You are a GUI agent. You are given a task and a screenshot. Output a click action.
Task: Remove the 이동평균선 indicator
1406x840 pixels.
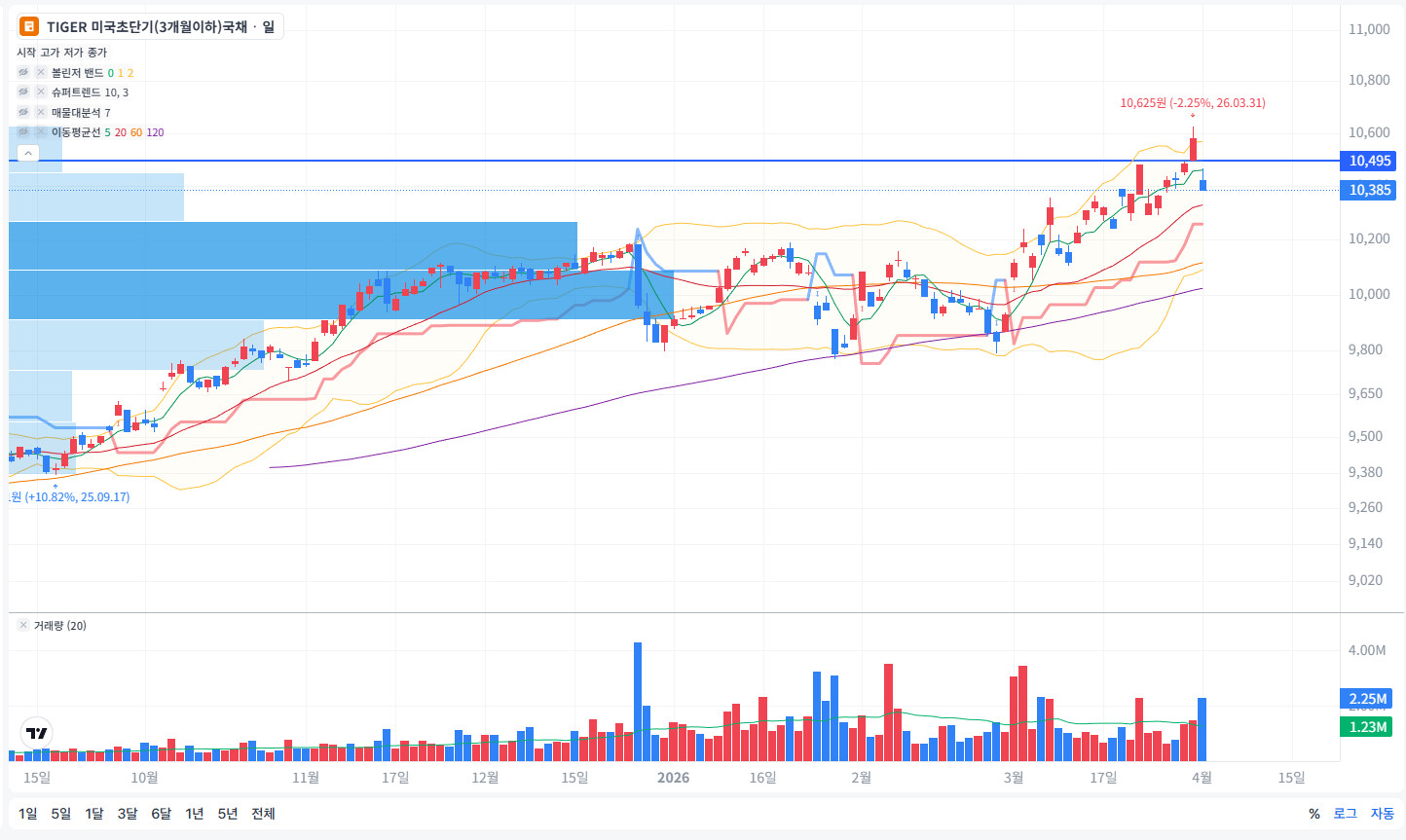pos(41,132)
